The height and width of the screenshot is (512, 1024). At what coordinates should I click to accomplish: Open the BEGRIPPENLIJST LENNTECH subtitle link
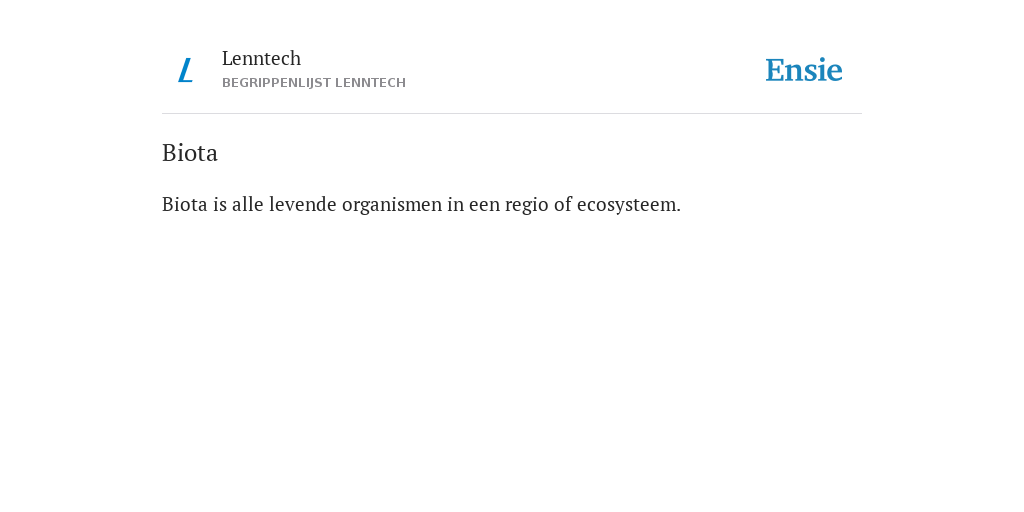click(314, 83)
